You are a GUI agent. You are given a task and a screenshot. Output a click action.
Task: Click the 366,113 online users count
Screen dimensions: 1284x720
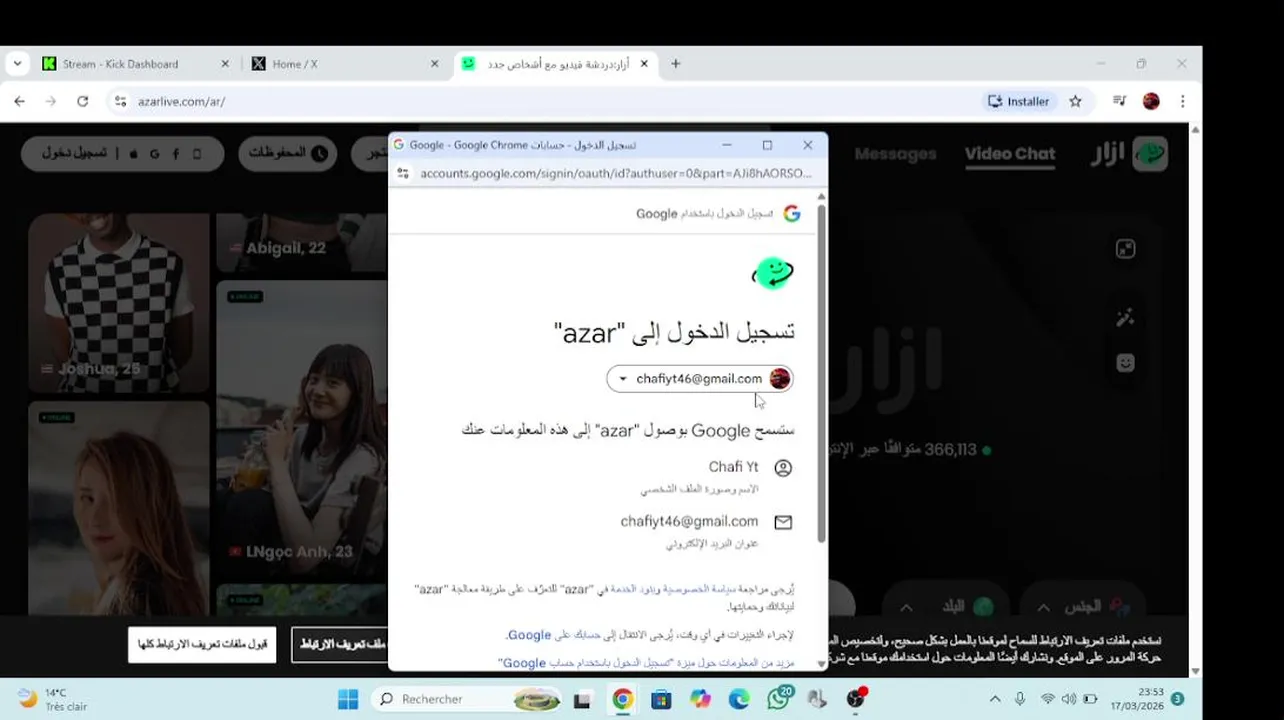point(951,450)
